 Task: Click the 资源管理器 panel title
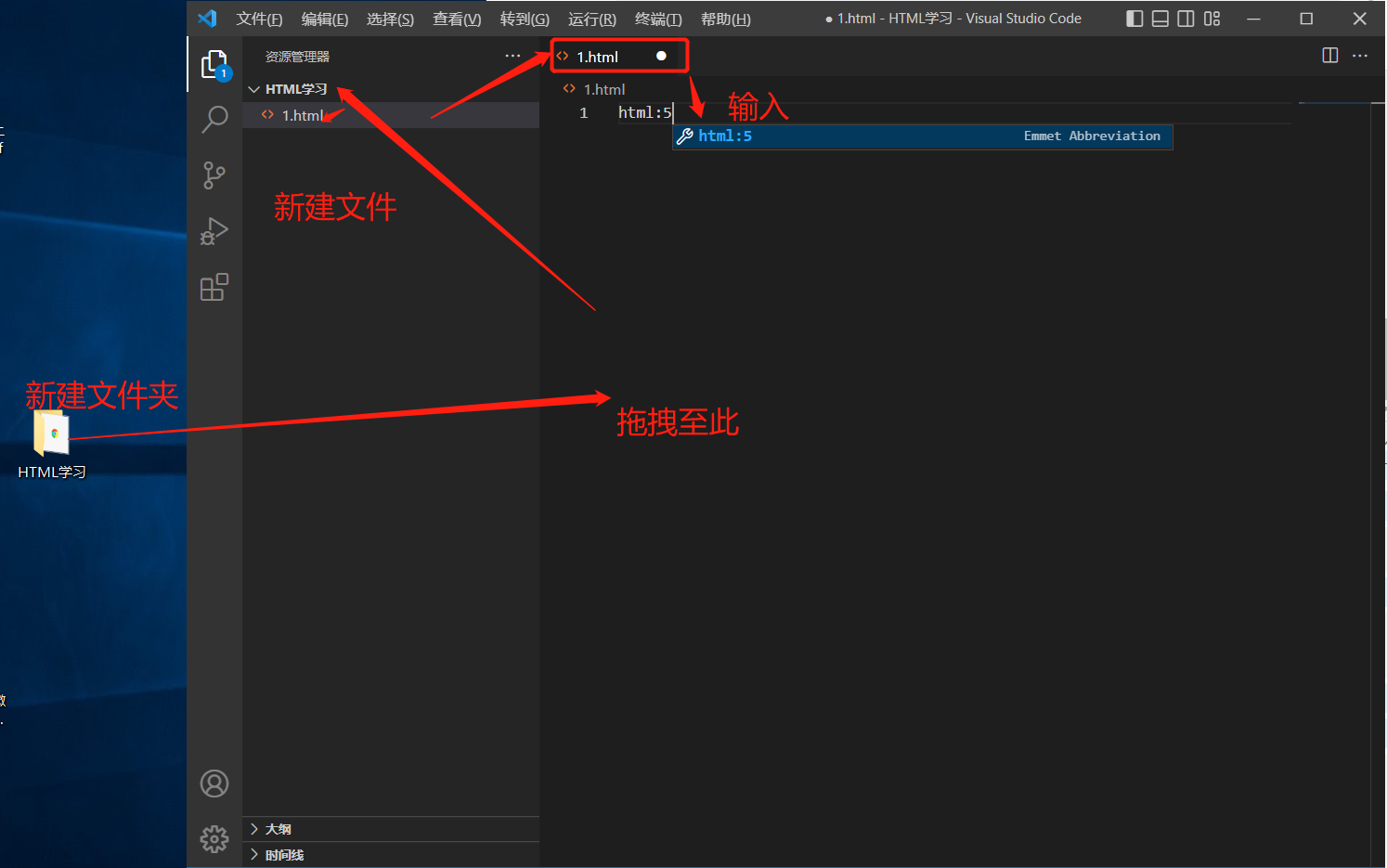[x=297, y=57]
